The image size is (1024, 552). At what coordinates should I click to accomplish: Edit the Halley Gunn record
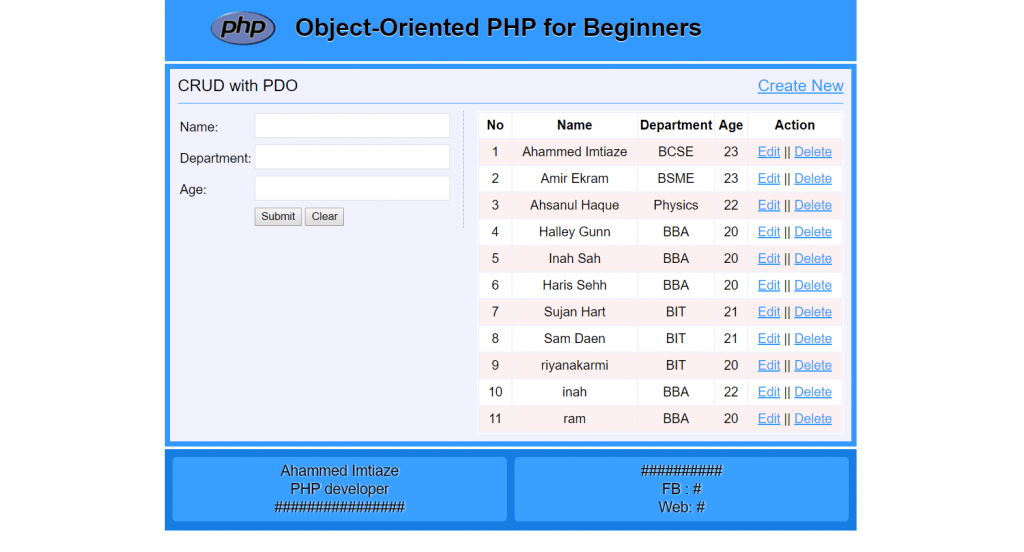point(769,232)
